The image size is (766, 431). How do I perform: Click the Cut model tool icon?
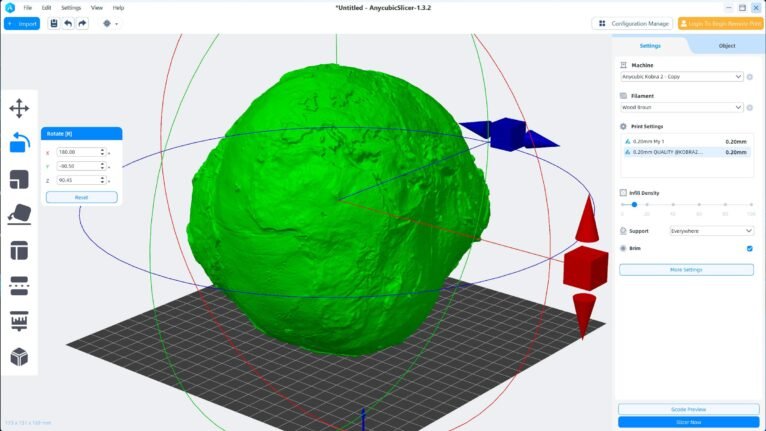pyautogui.click(x=19, y=286)
